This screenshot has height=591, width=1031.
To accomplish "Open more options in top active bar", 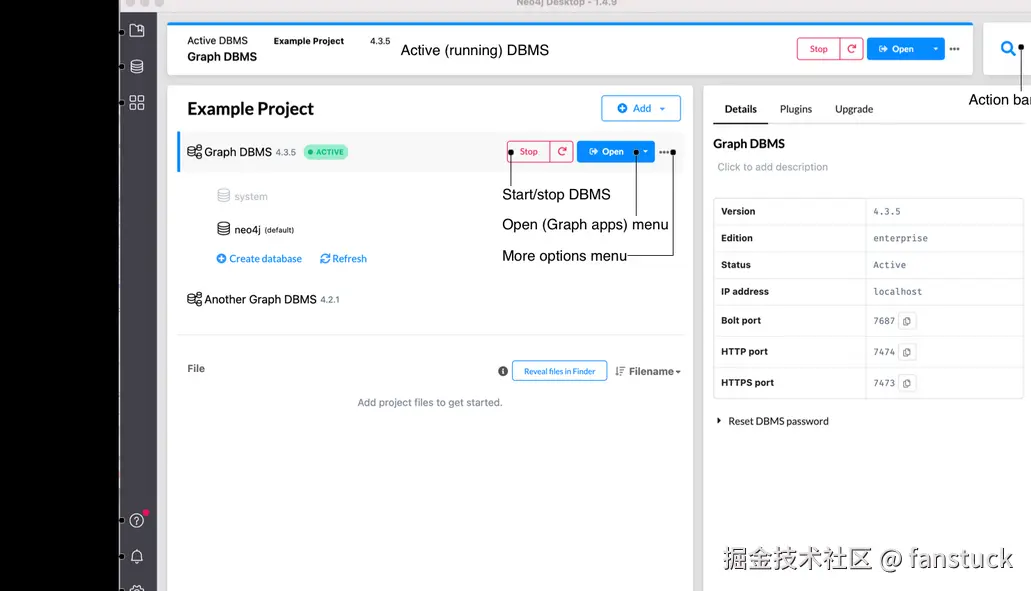I will pos(955,49).
